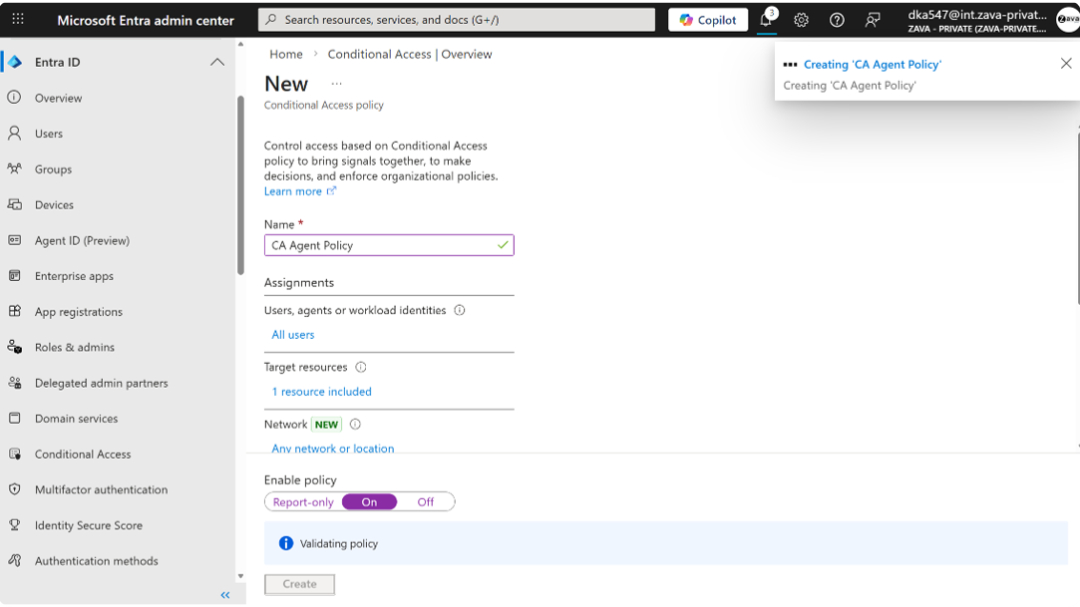Click the Groups icon in sidebar

click(x=14, y=169)
